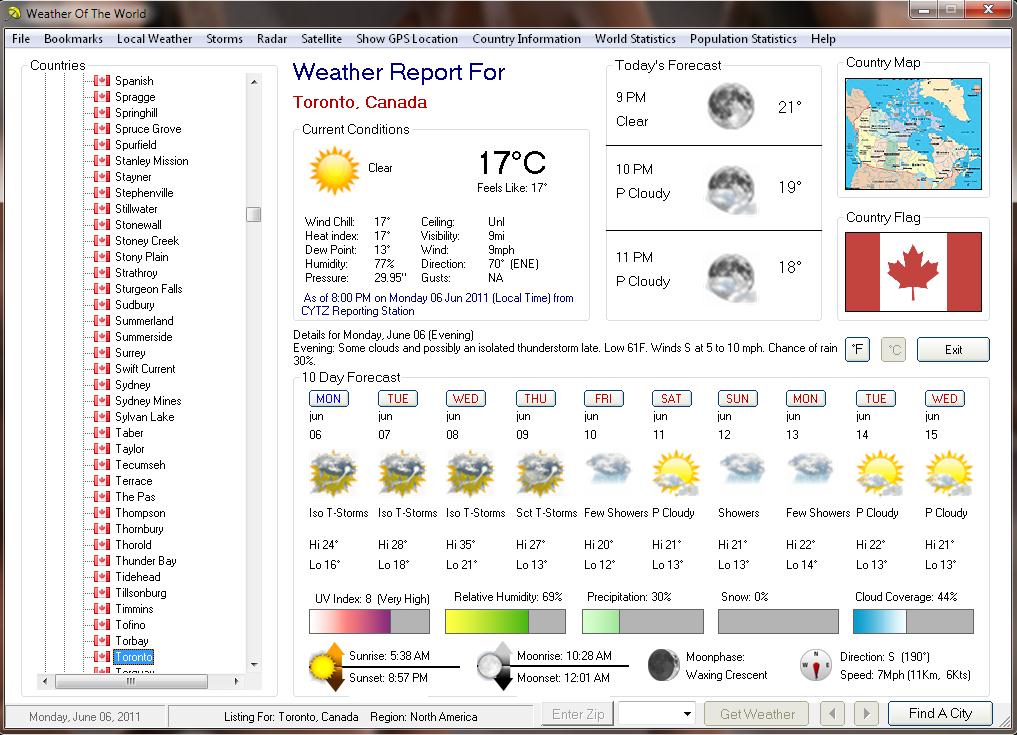Click the 9 PM clear moon icon
The height and width of the screenshot is (735, 1017).
(x=730, y=106)
